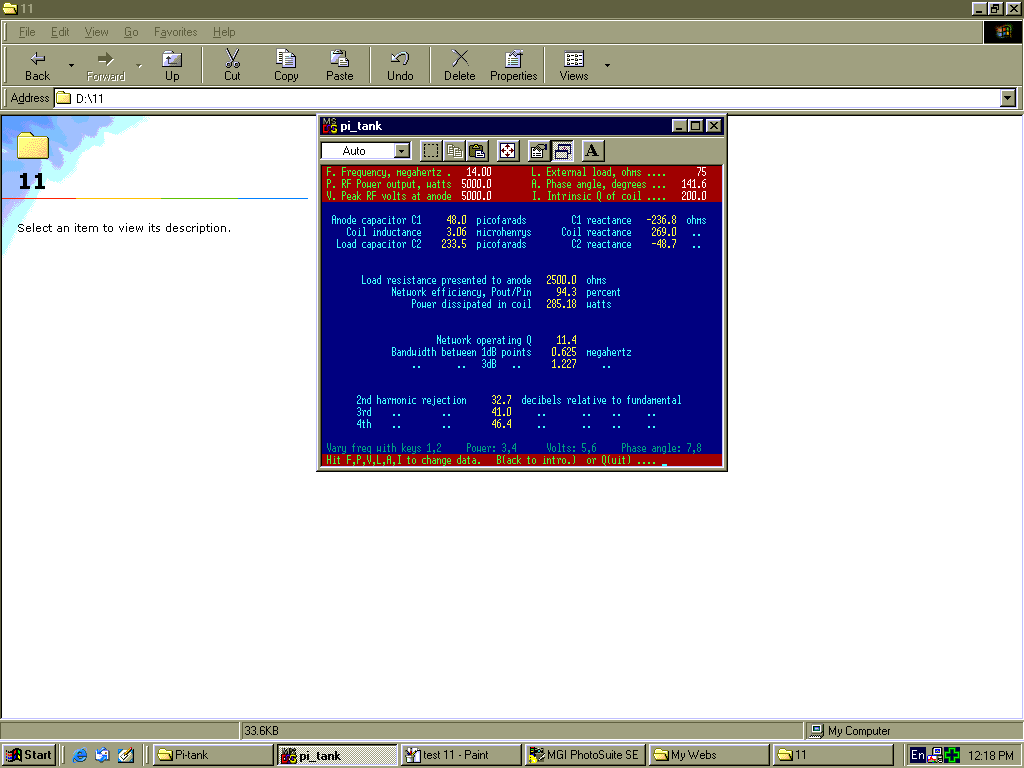Click Windows logo throbber in Explorer
Screen dimensions: 1024x768
tap(1003, 32)
